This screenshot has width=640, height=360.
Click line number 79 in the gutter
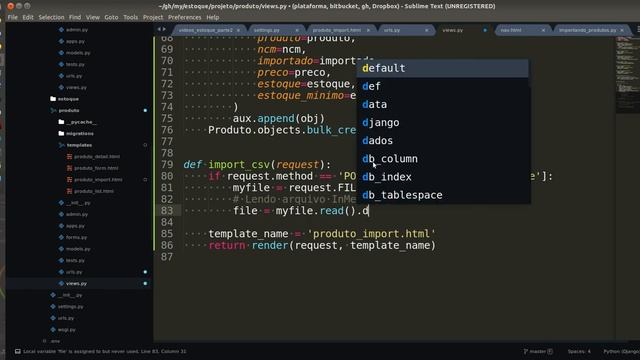point(167,164)
